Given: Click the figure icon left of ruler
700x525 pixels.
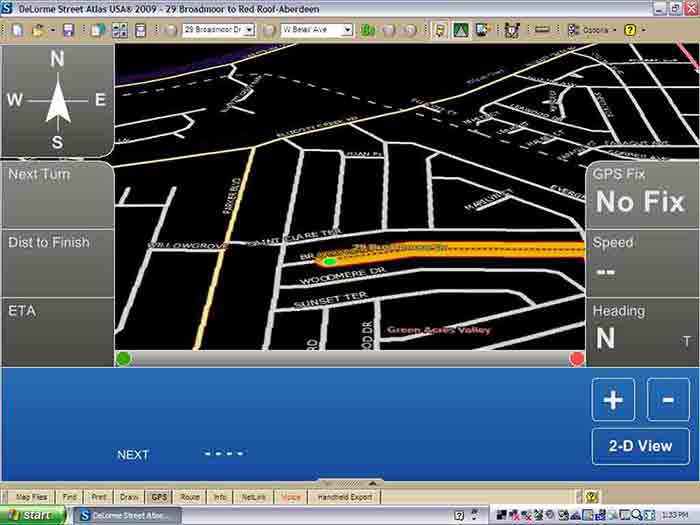Looking at the screenshot, I should click(x=512, y=30).
